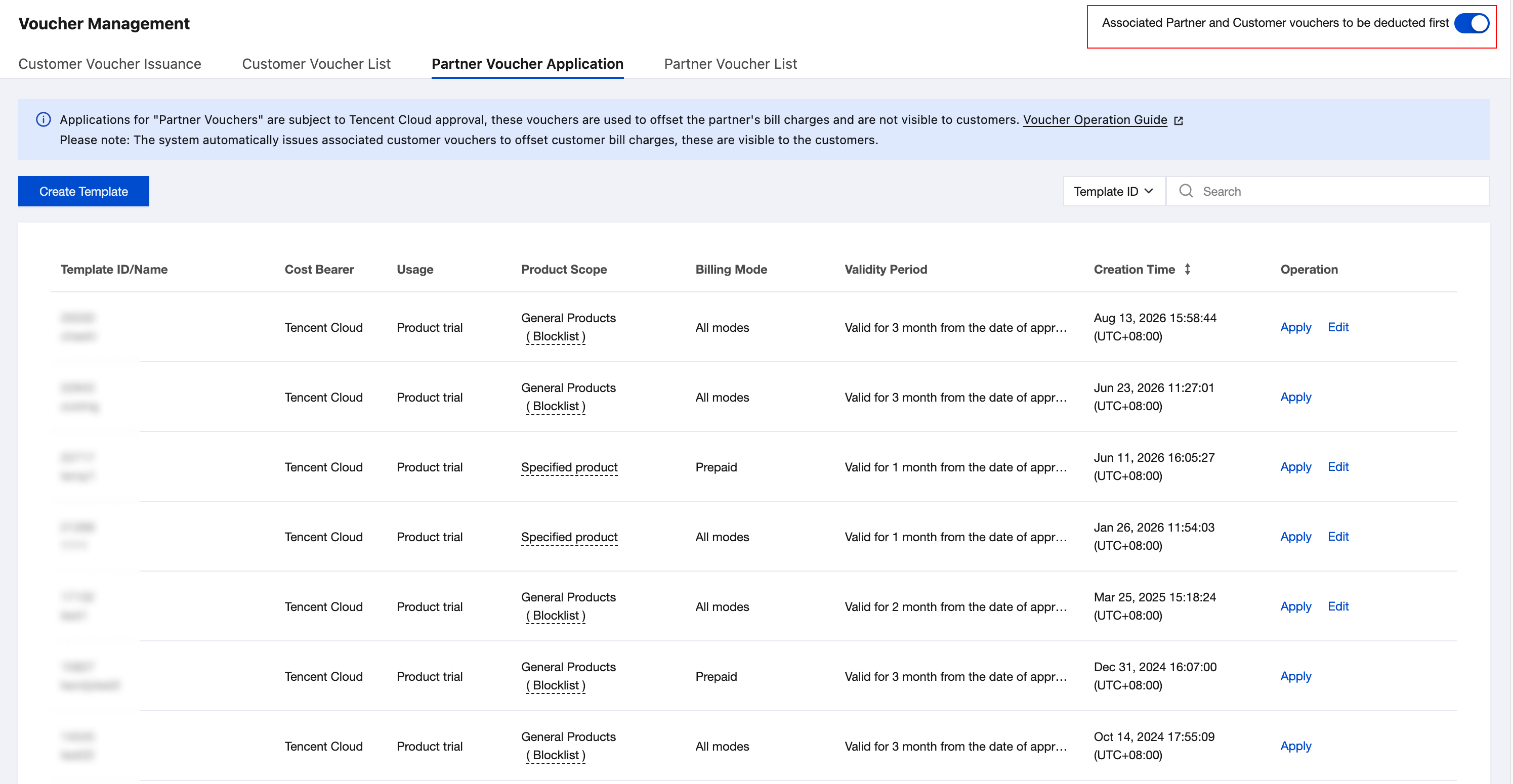Select the Partner Voucher Application tab
This screenshot has width=1513, height=784.
527,64
